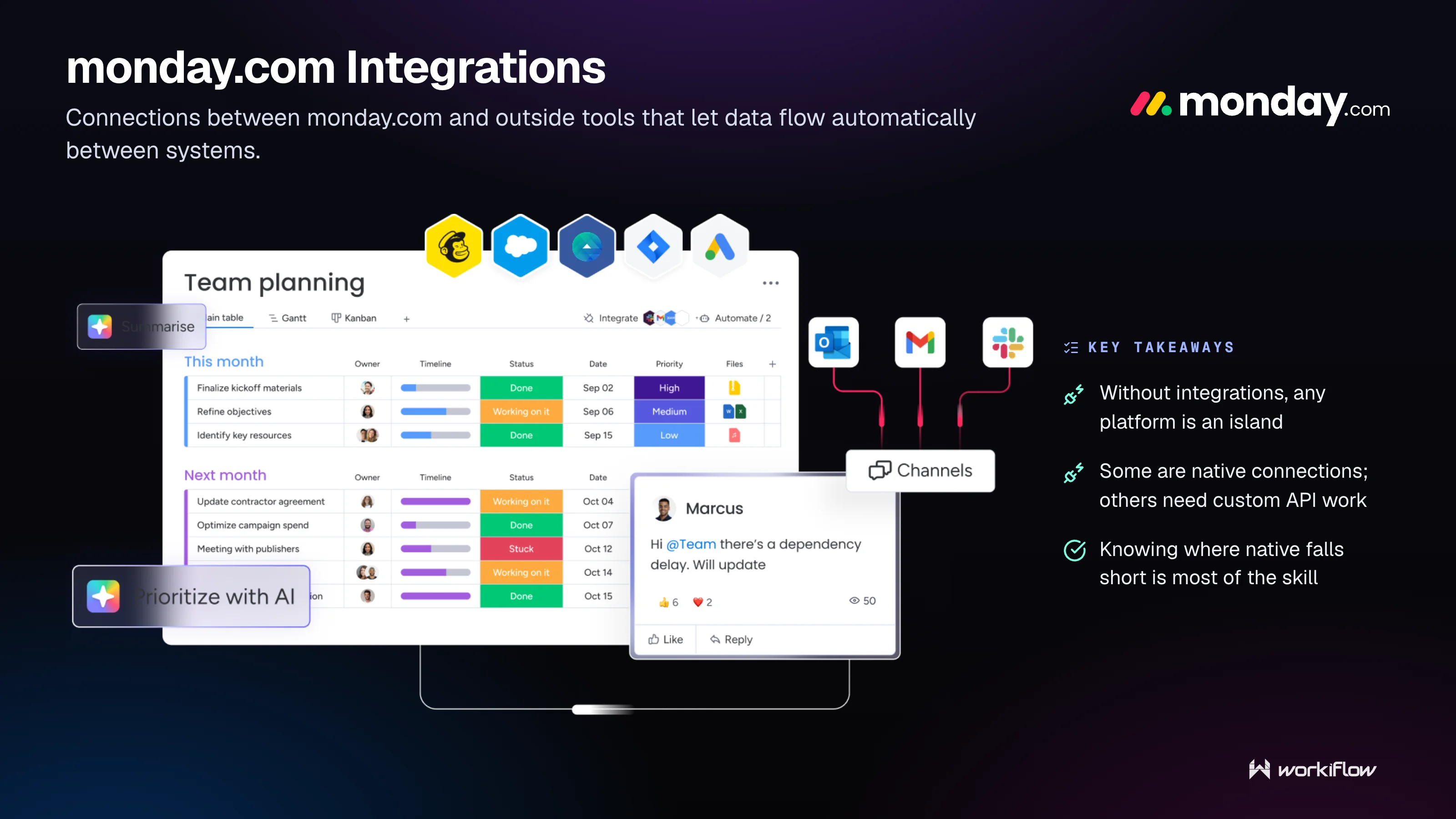Open the Stuck status for Meeting with publishers
Viewport: 1456px width, 819px height.
coord(521,549)
